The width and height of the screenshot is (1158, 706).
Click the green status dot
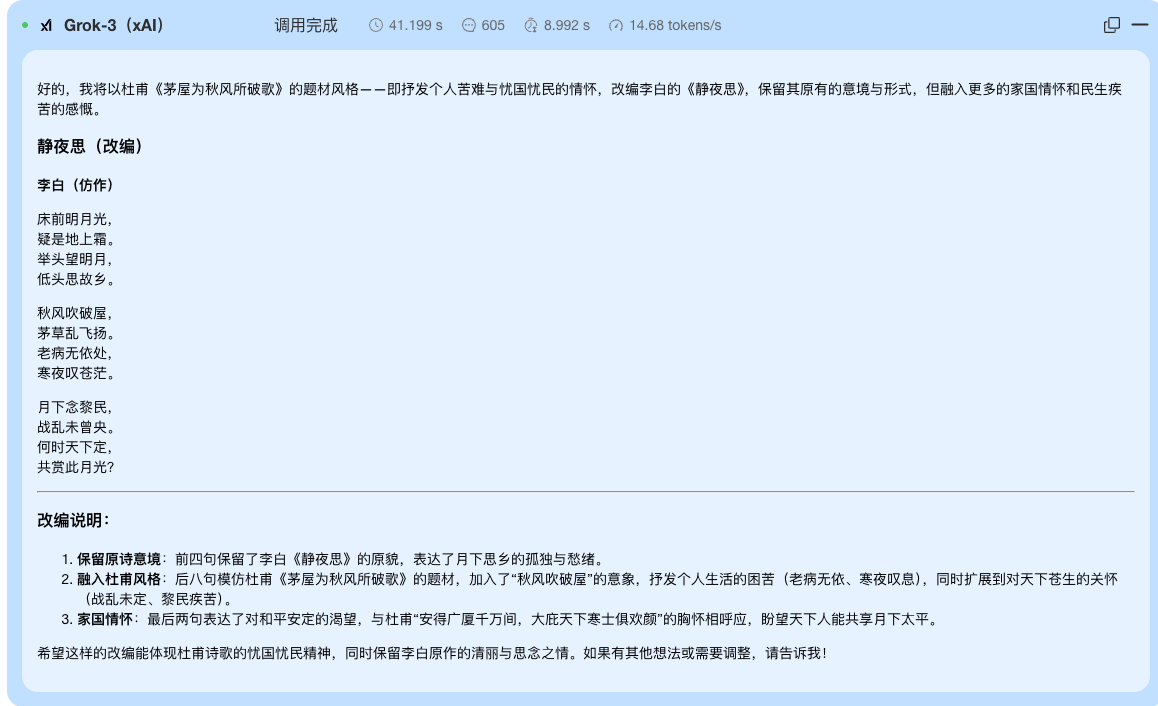[x=25, y=25]
